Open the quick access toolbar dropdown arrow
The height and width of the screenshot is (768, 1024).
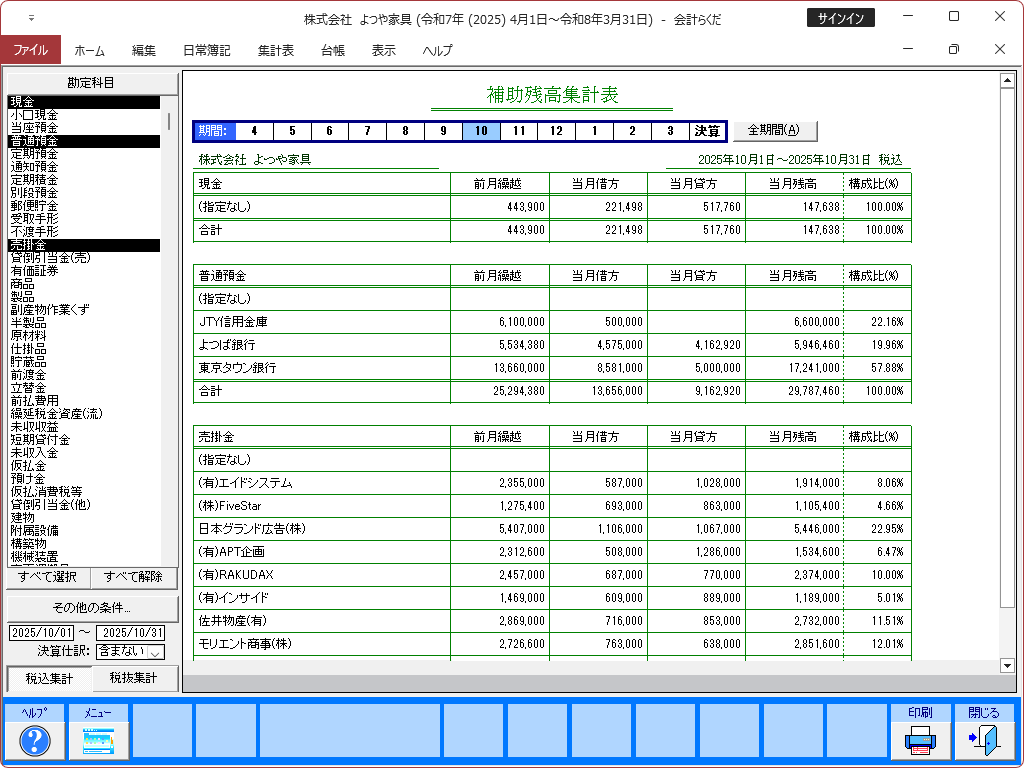31,18
